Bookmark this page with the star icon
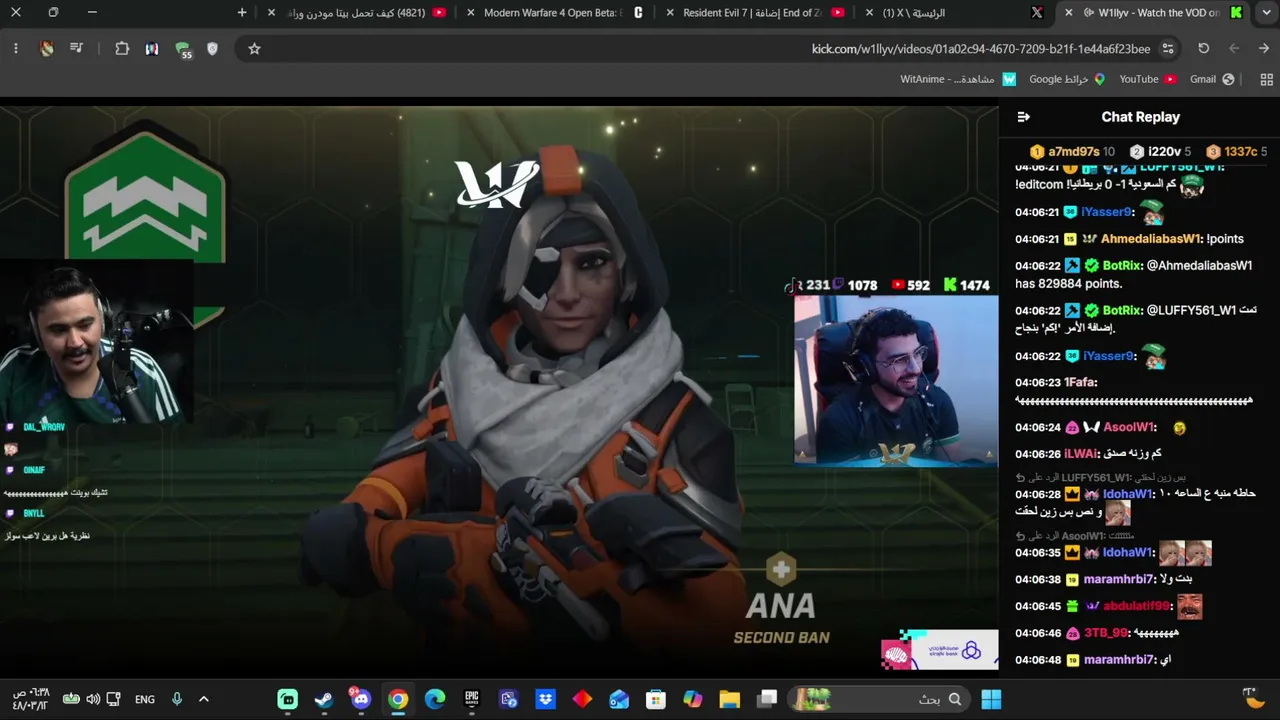This screenshot has height=720, width=1280. (254, 48)
